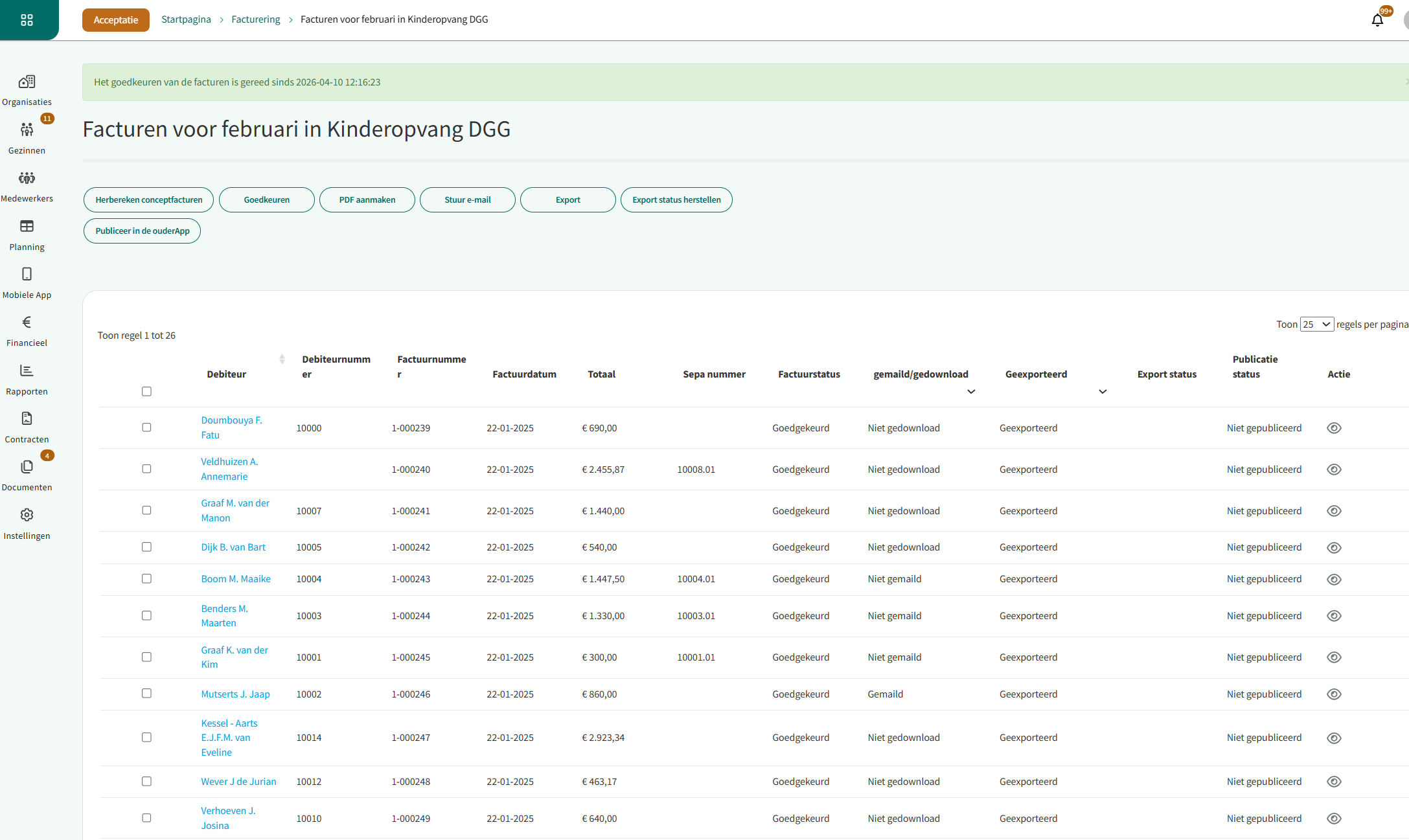
Task: Expand the Geexporteerd column filter chevron
Action: point(1102,392)
